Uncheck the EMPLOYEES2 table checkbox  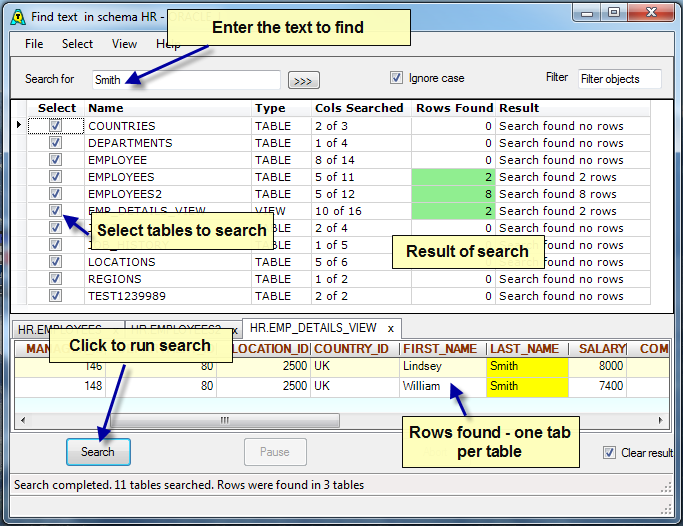[55, 194]
